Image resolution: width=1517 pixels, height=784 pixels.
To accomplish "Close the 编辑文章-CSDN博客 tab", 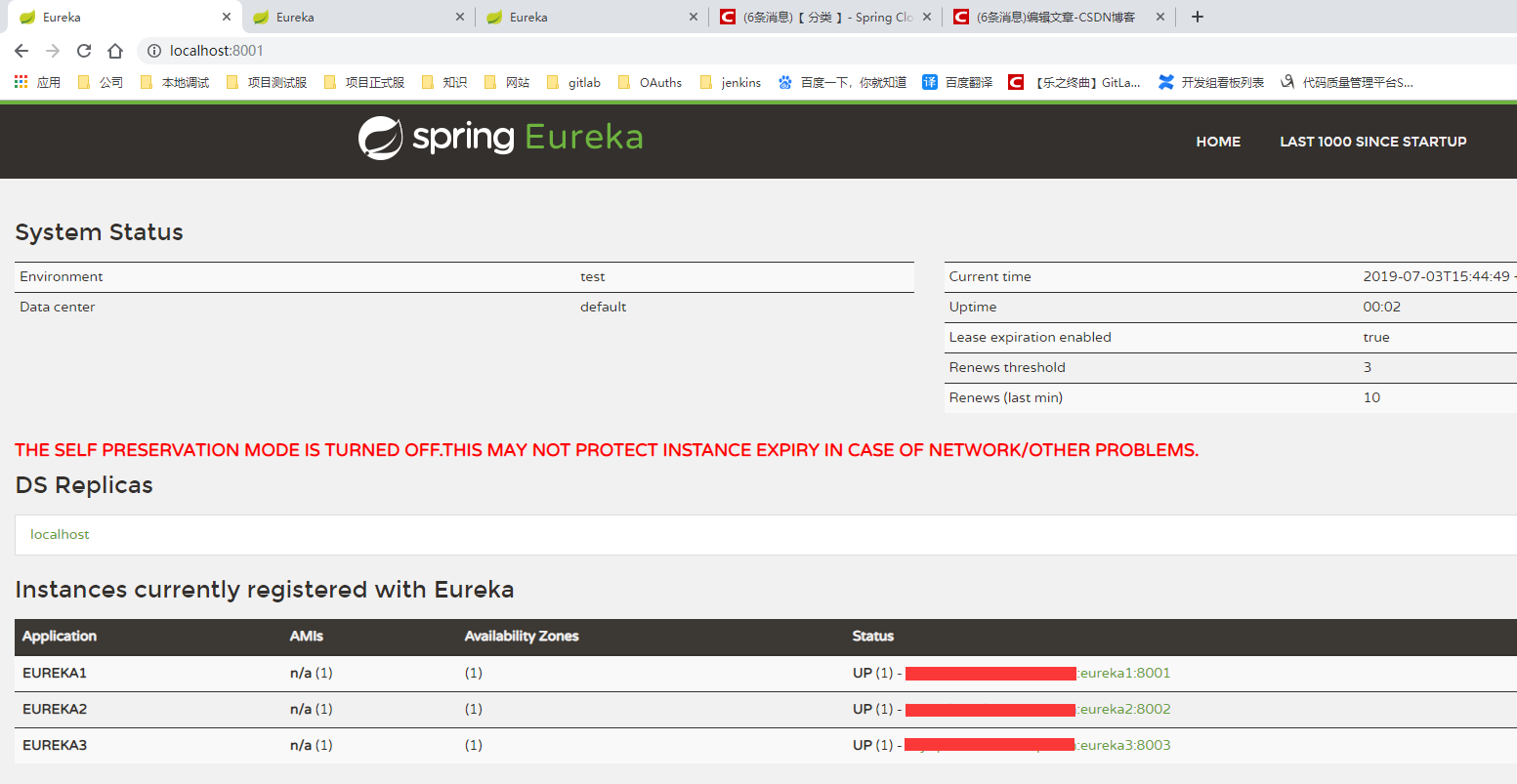I will pos(1160,17).
